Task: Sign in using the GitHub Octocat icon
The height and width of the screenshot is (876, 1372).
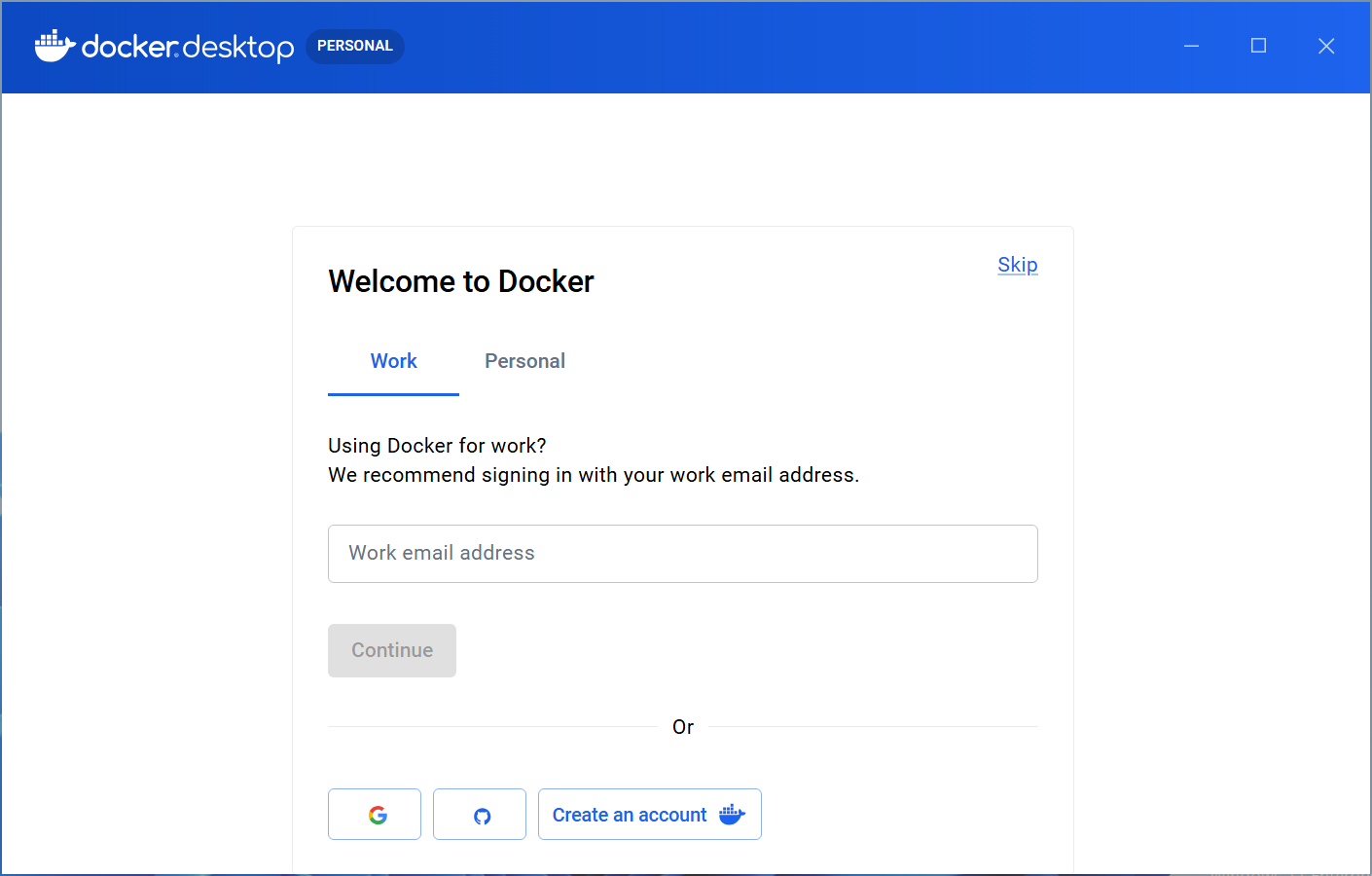Action: (479, 814)
